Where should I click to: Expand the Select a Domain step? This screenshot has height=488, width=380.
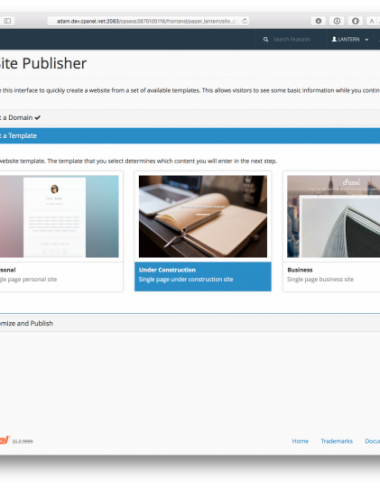tap(190, 118)
